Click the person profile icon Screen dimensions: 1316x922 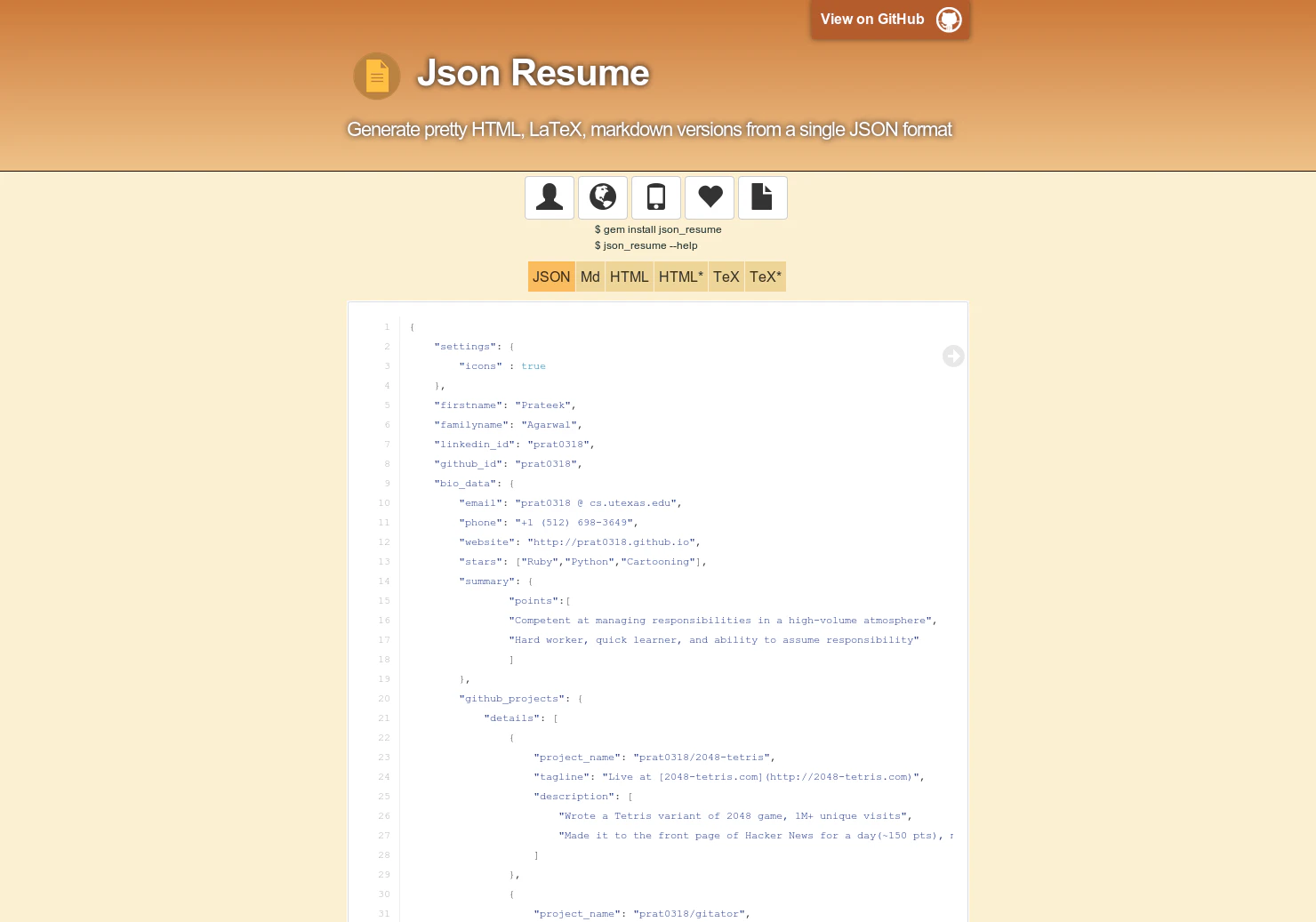click(x=550, y=197)
